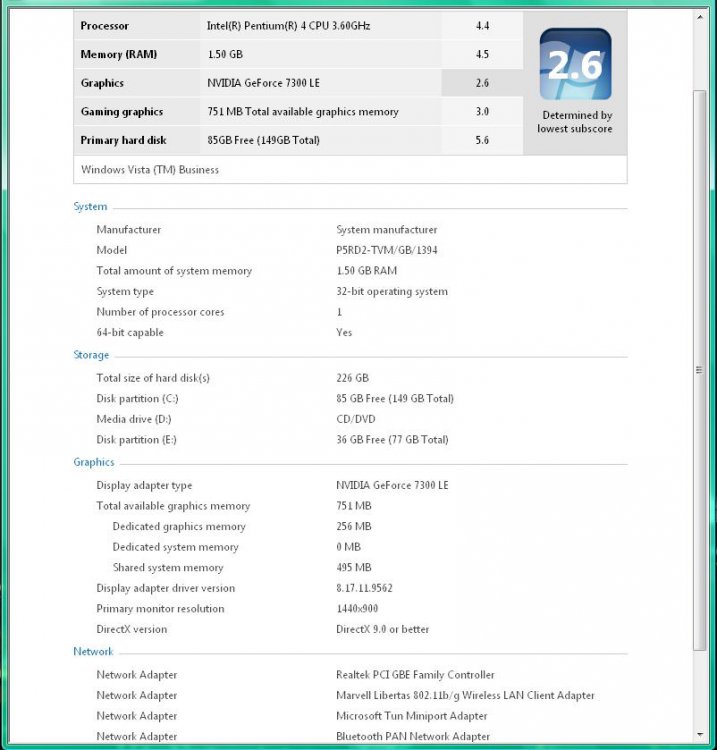Click the blue Graphics section heading
This screenshot has height=750, width=717.
click(x=94, y=462)
